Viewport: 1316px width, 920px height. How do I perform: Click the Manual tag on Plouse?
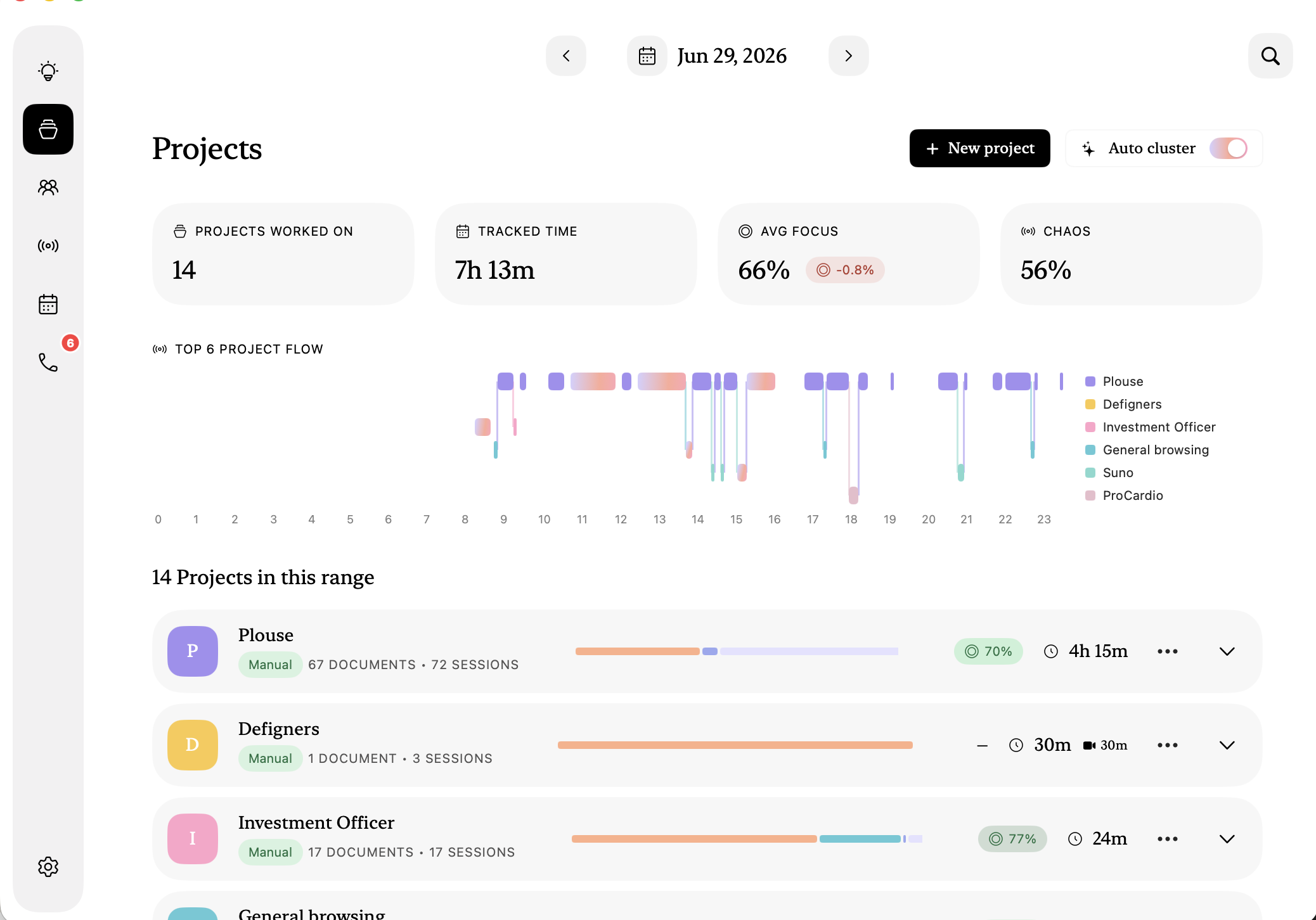270,665
